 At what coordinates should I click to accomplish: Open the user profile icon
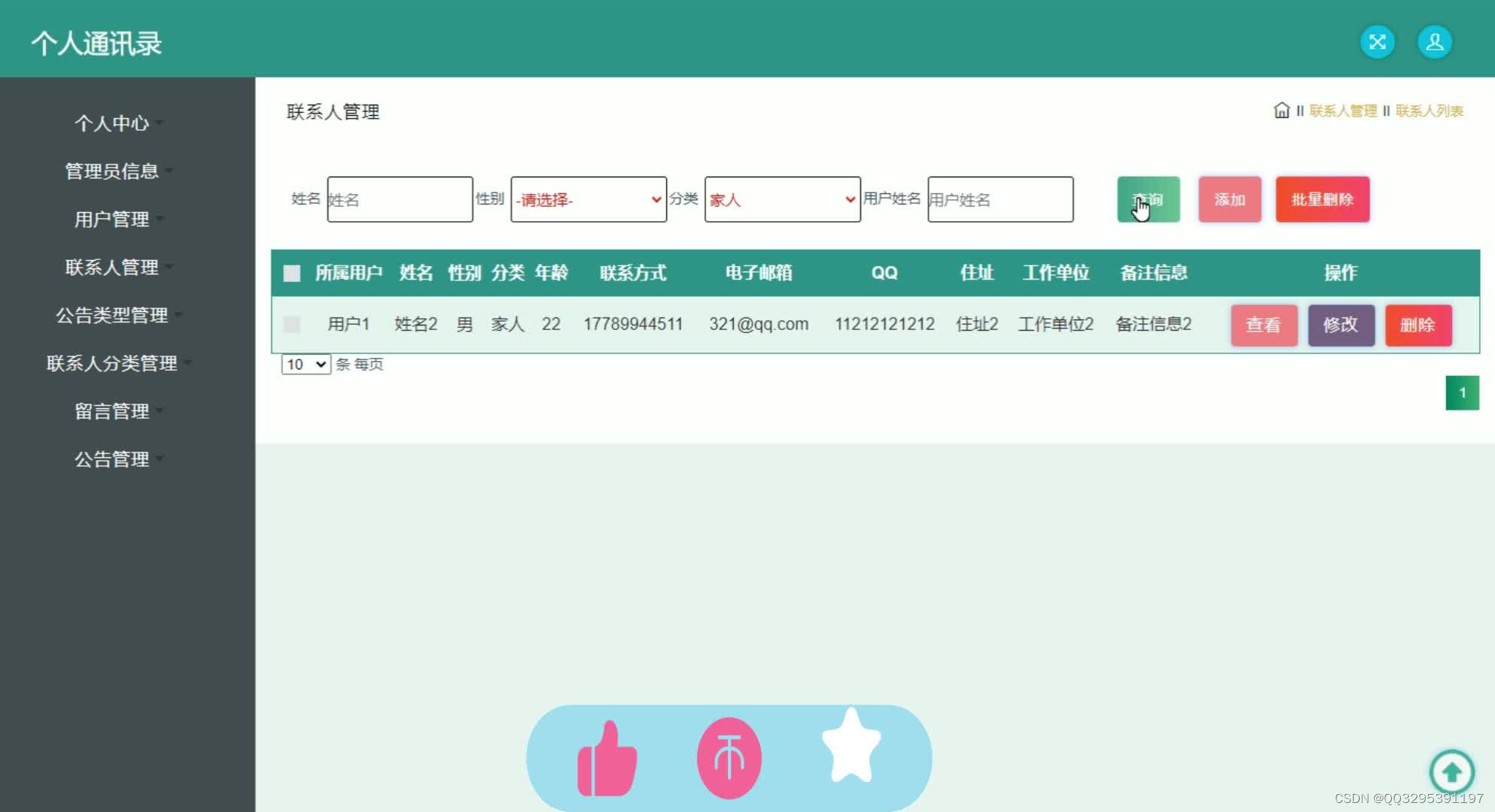coord(1434,42)
